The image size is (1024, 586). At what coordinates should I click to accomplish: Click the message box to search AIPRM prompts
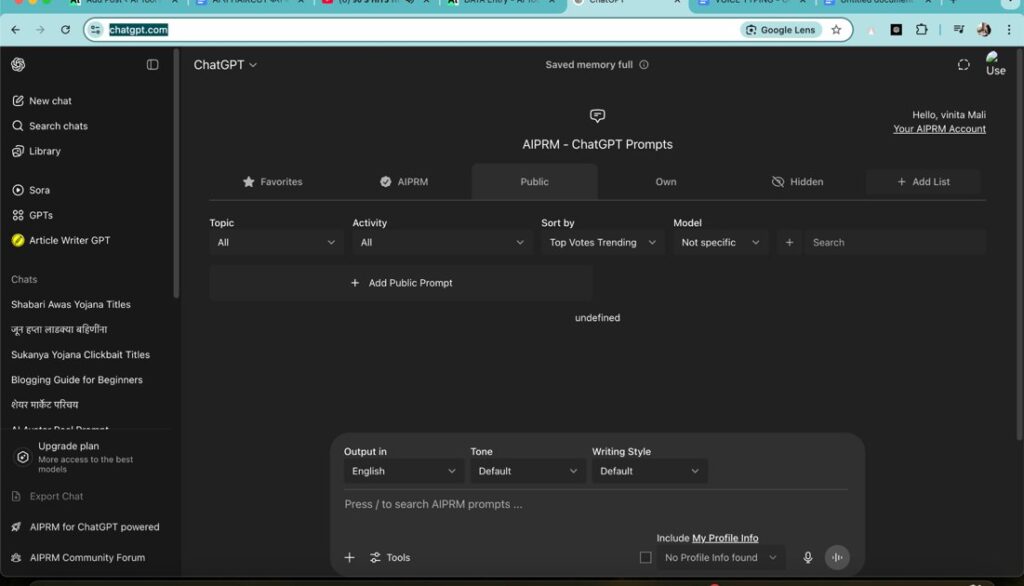(594, 504)
